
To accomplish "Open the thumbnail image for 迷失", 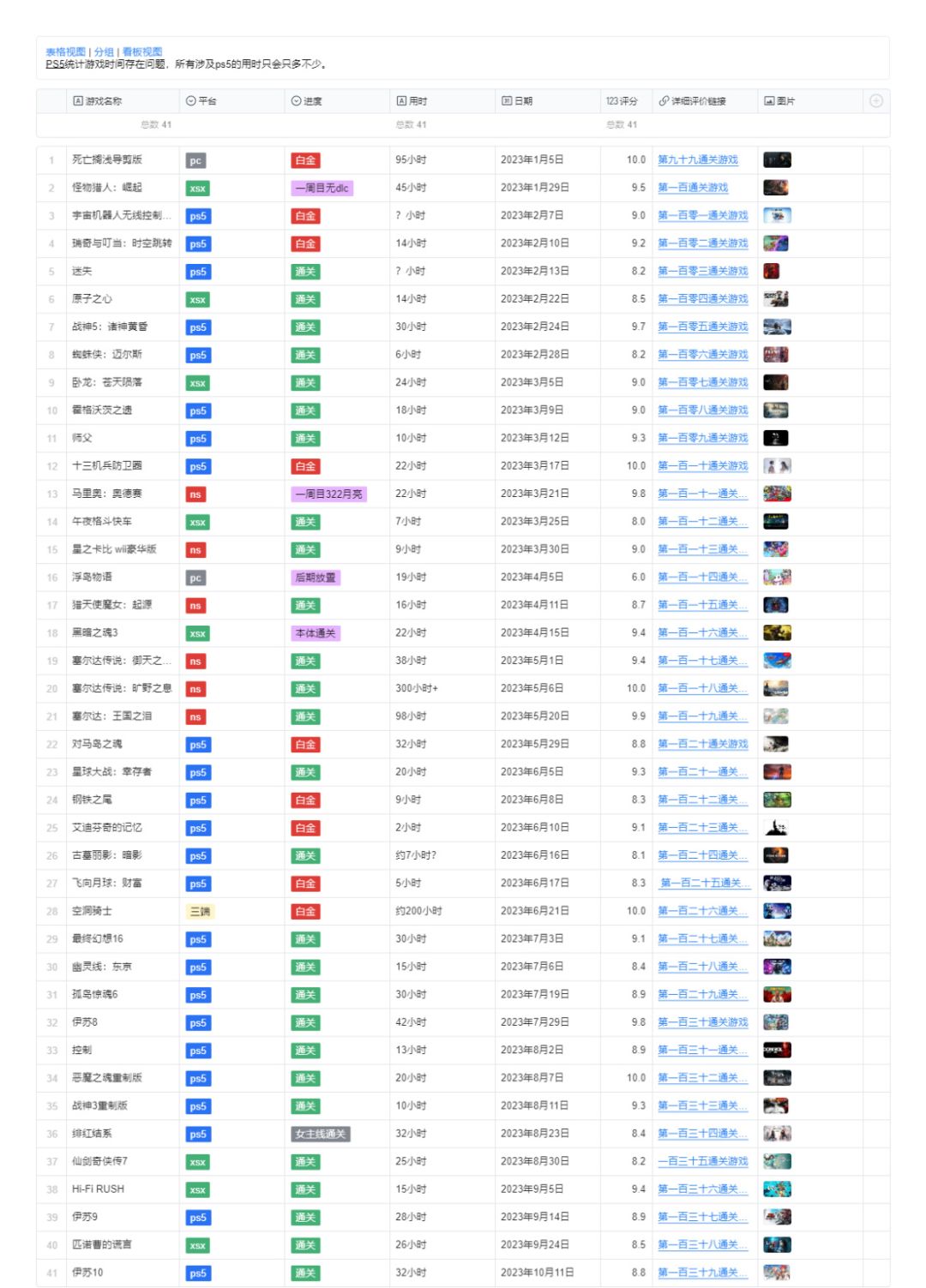I will coord(771,272).
